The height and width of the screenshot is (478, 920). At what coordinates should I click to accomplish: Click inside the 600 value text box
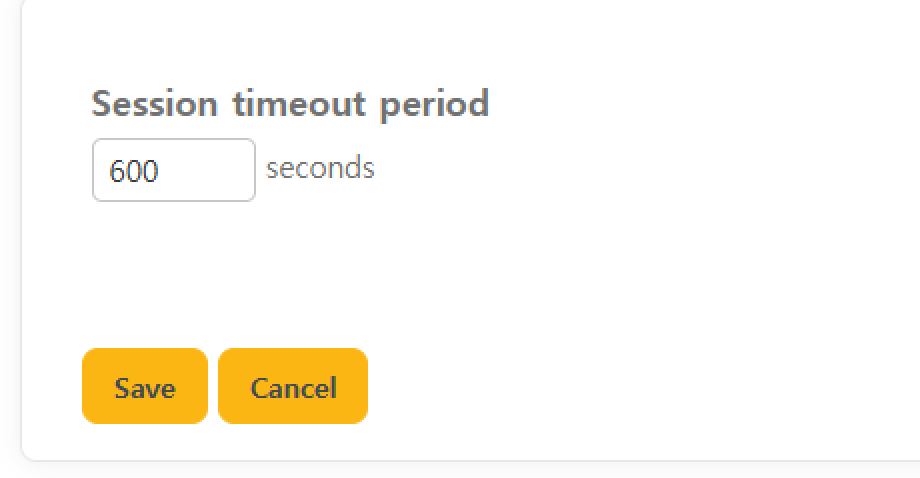[174, 170]
